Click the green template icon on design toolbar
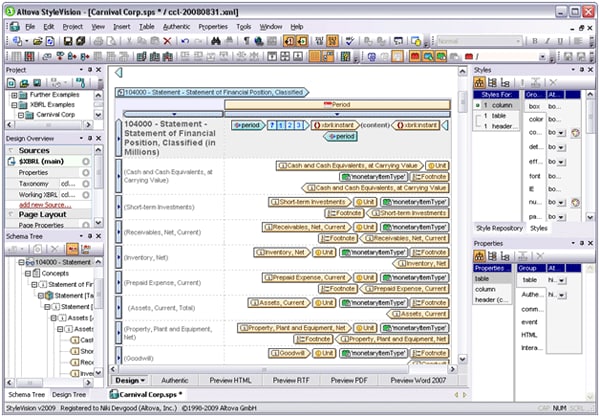This screenshot has width=600, height=417. point(441,57)
